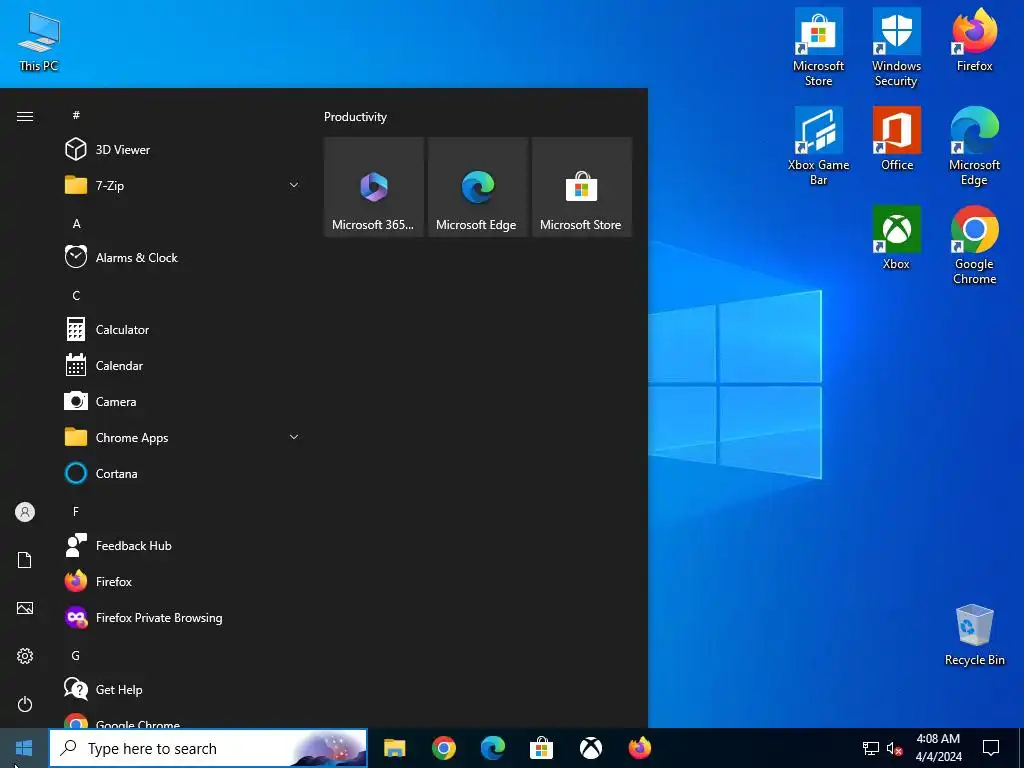The width and height of the screenshot is (1024, 768).
Task: Click the C letter group header
Action: pos(76,296)
